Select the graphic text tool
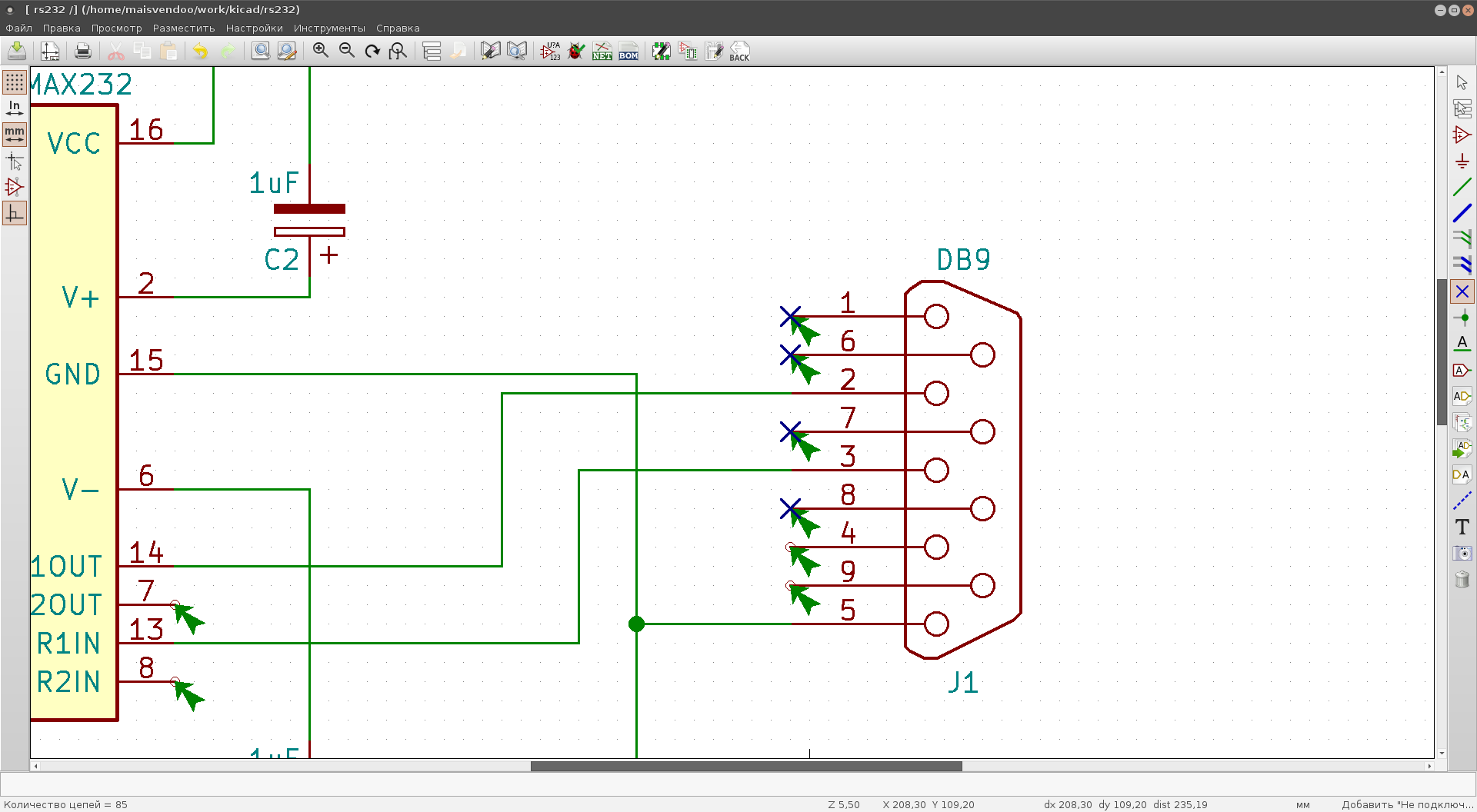The height and width of the screenshot is (812, 1477). pos(1462,527)
